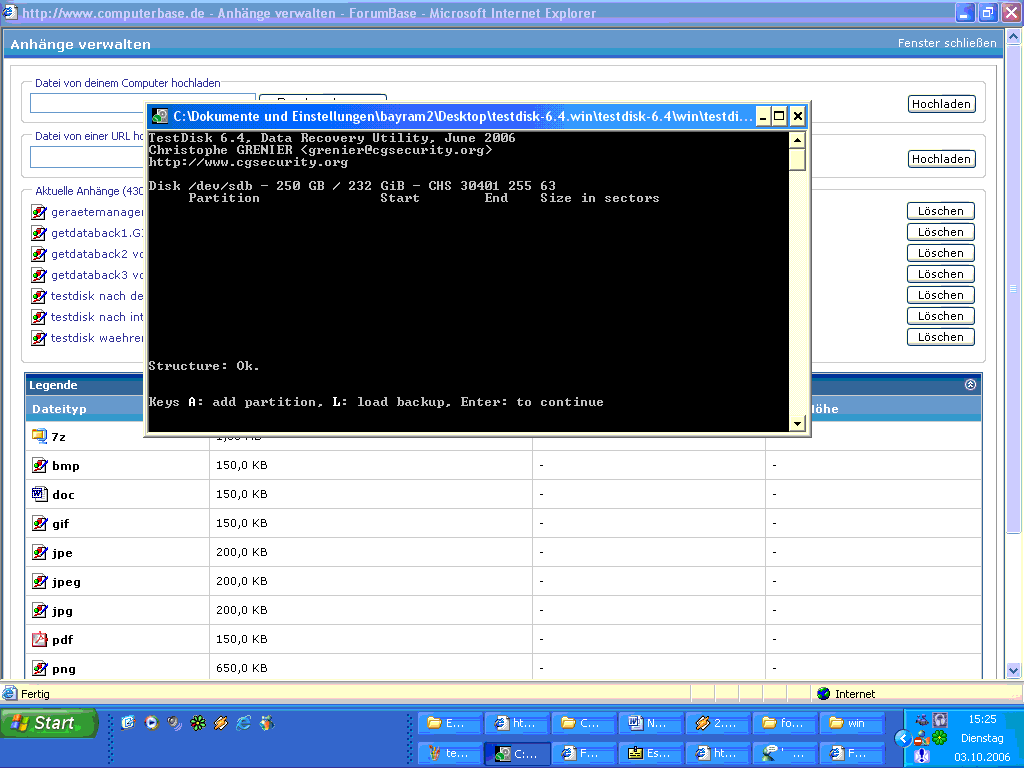Click the Fenster schließen link
Image resolution: width=1024 pixels, height=768 pixels.
(x=947, y=43)
